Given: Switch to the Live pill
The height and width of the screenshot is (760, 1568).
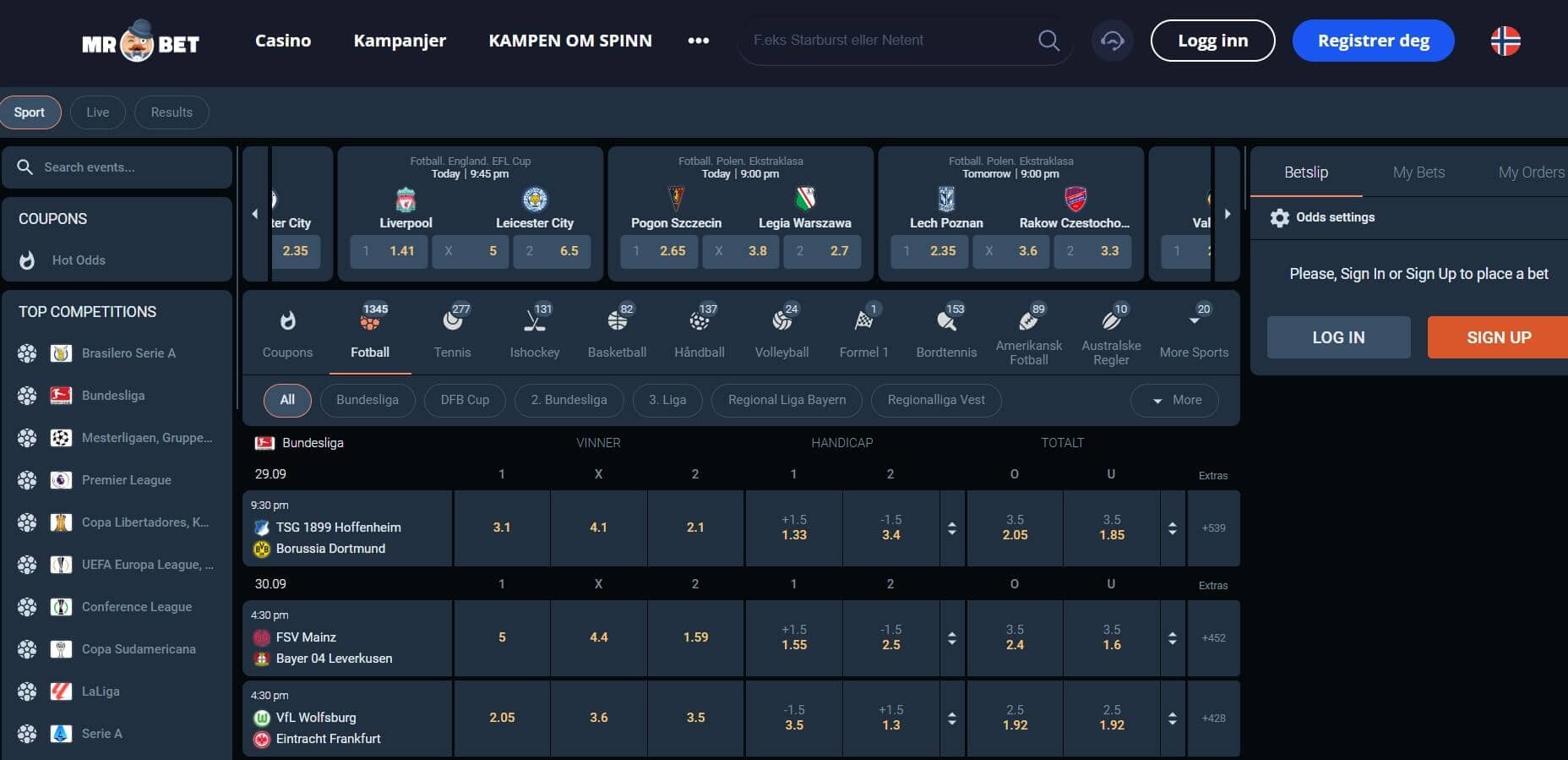Looking at the screenshot, I should (x=98, y=112).
